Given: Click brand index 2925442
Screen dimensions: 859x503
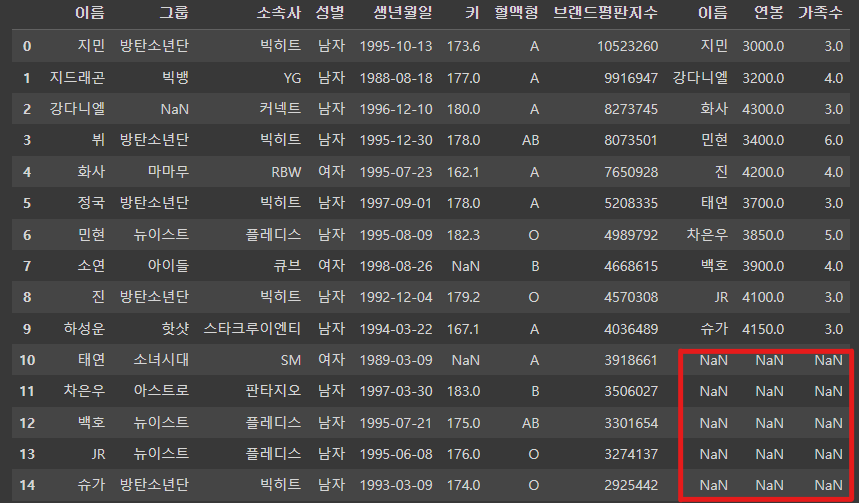Looking at the screenshot, I should point(631,485).
